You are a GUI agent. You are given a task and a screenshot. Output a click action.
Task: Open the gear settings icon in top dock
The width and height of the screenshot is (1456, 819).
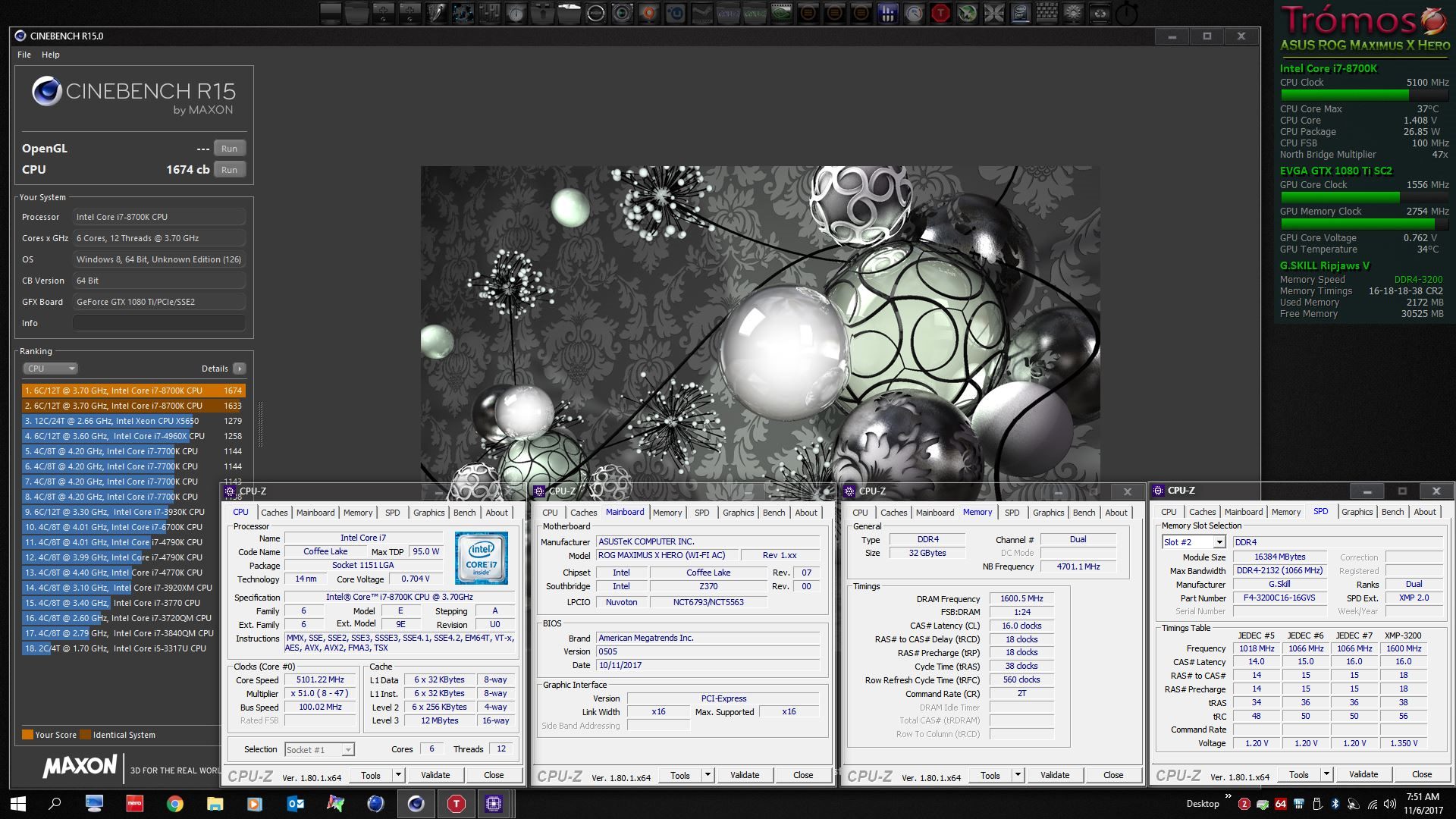(1073, 13)
